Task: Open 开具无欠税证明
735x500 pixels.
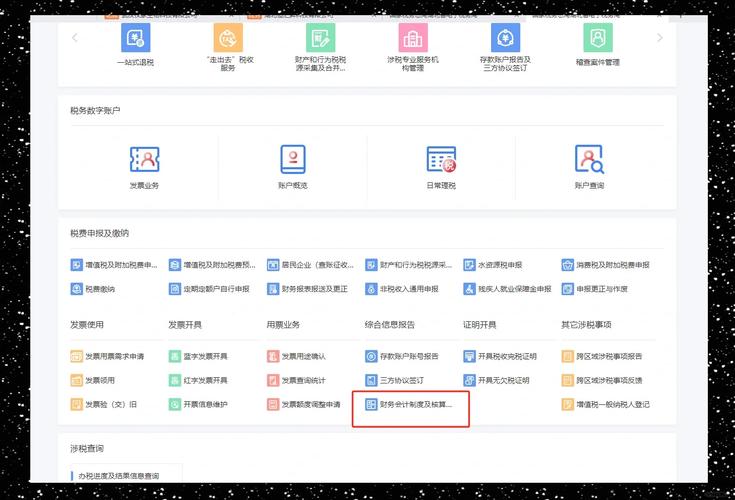Action: tap(496, 380)
